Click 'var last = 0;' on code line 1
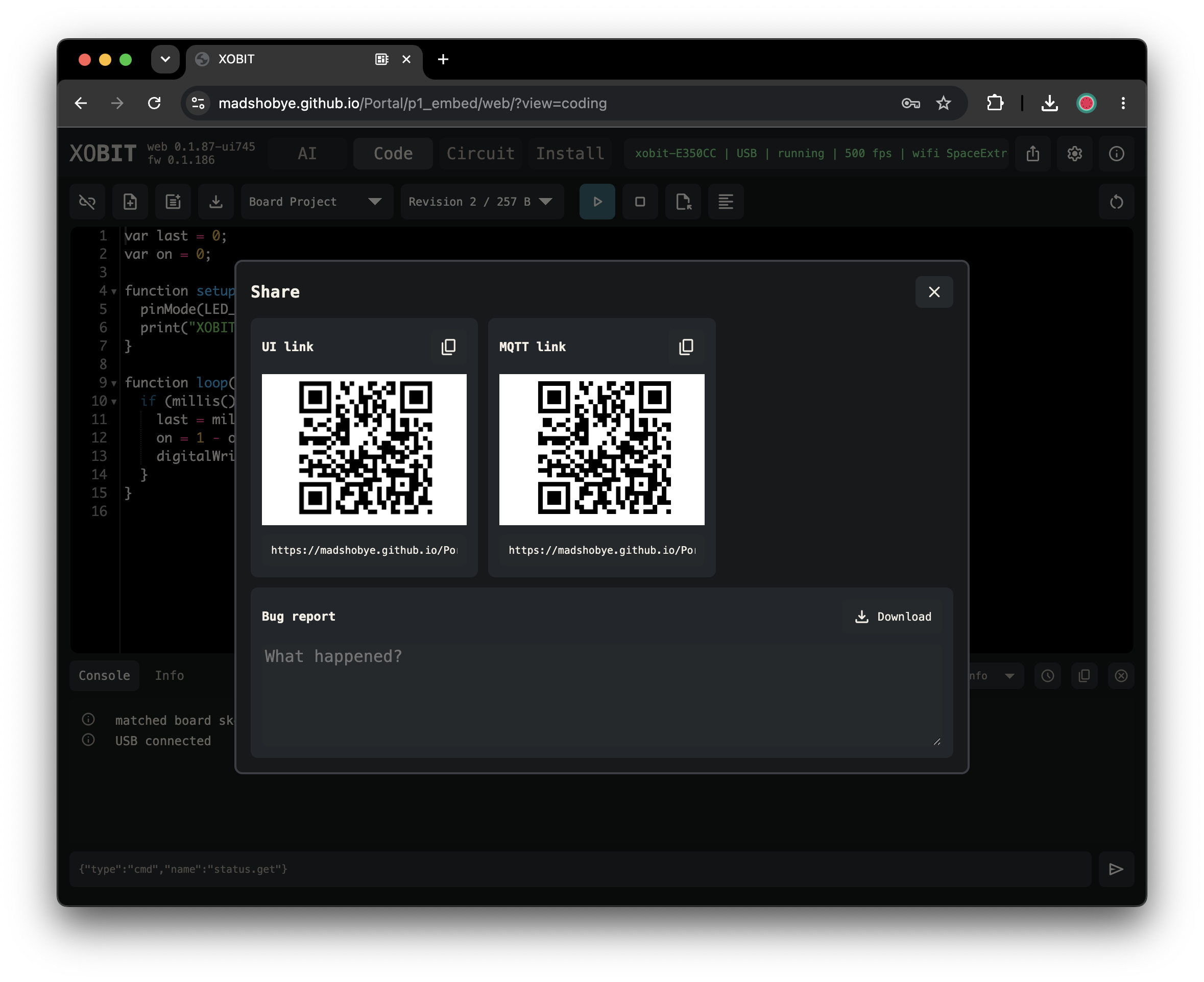This screenshot has width=1204, height=982. pyautogui.click(x=176, y=236)
